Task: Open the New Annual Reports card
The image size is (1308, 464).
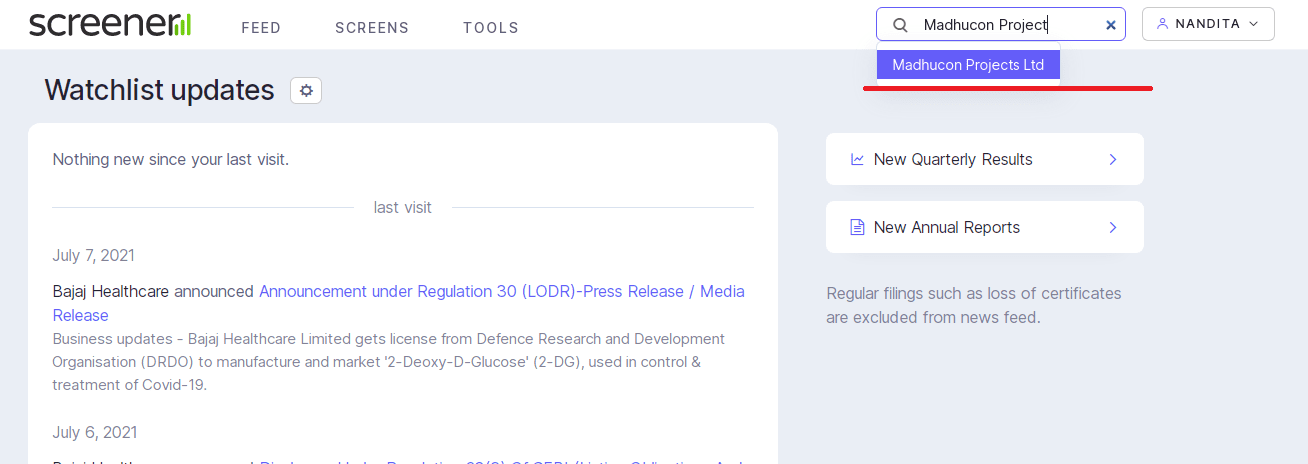Action: [985, 227]
